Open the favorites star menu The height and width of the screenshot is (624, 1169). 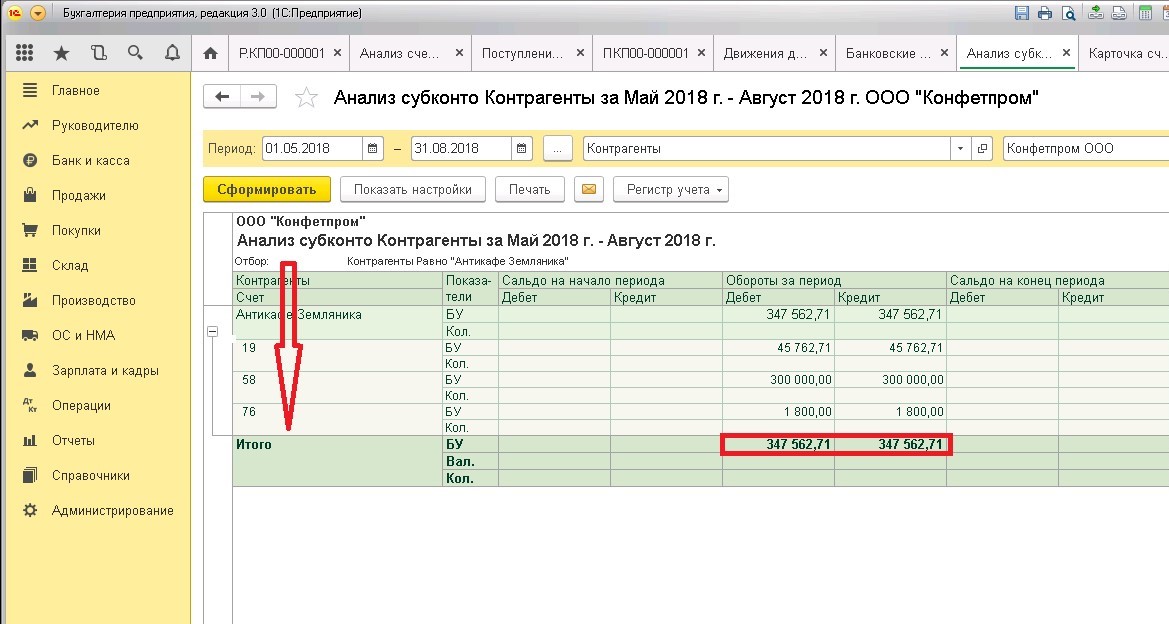click(60, 51)
